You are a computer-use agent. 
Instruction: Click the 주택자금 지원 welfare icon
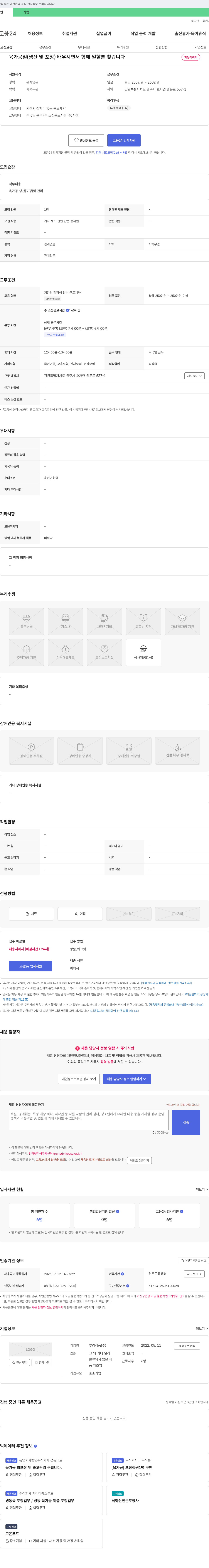point(26,653)
